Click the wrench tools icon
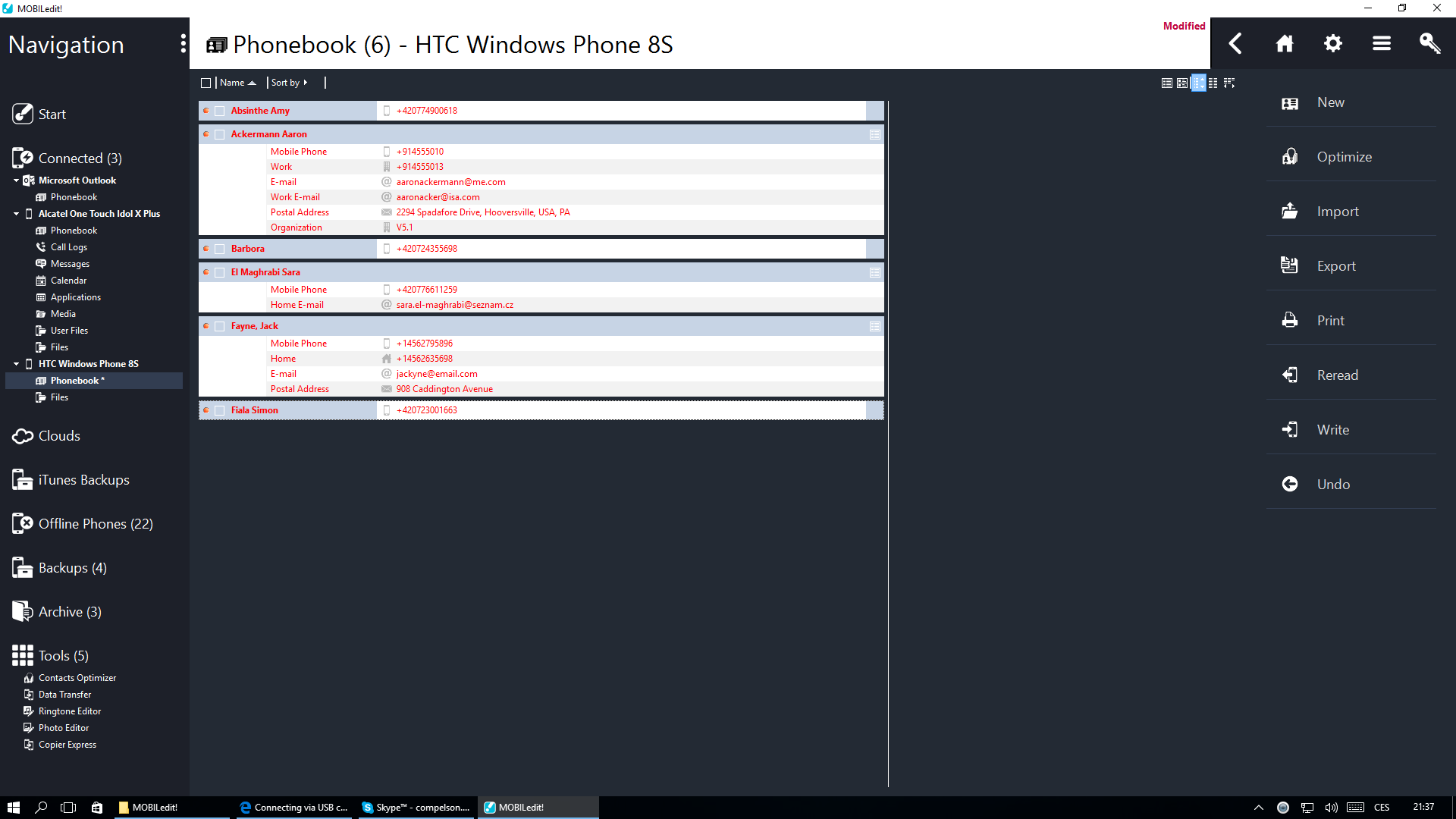The height and width of the screenshot is (819, 1456). (x=1429, y=44)
